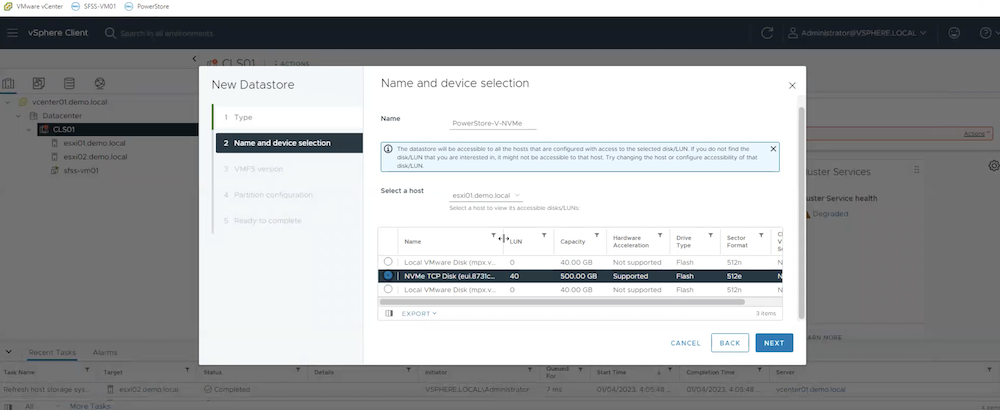The image size is (1000, 410).
Task: Switch to the Recent Tasks tab
Action: point(52,352)
